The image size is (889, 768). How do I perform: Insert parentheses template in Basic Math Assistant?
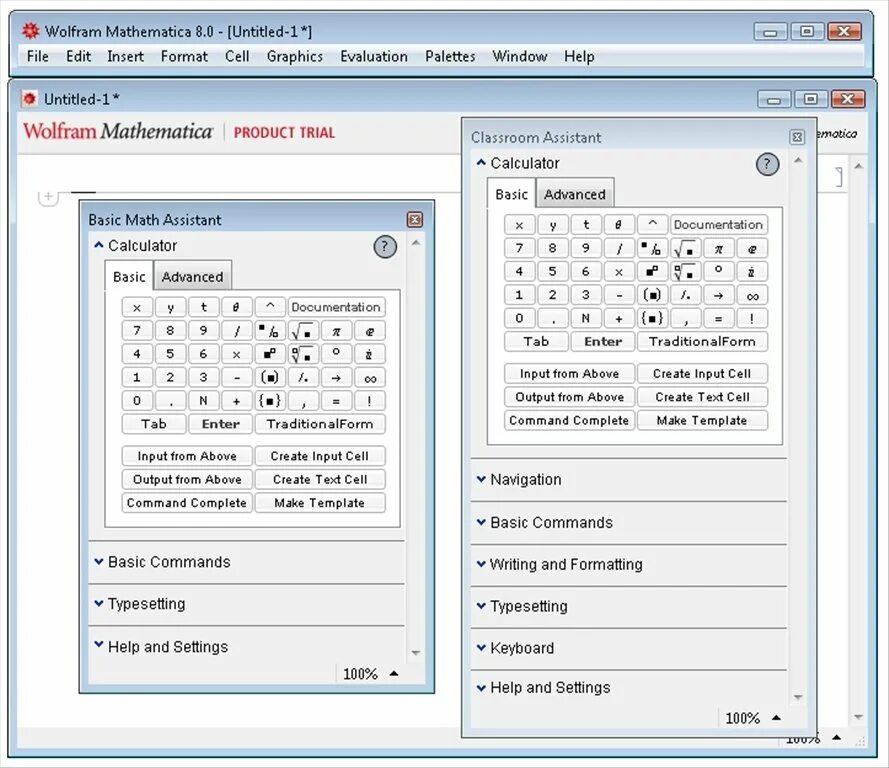point(270,377)
